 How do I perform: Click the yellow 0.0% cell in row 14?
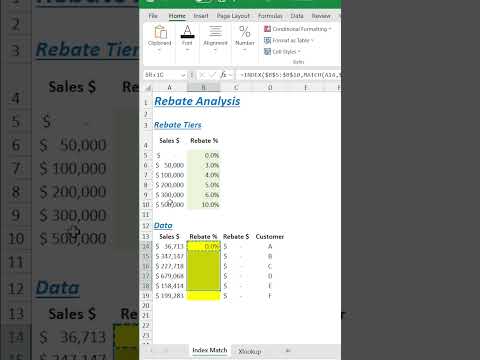[203, 246]
